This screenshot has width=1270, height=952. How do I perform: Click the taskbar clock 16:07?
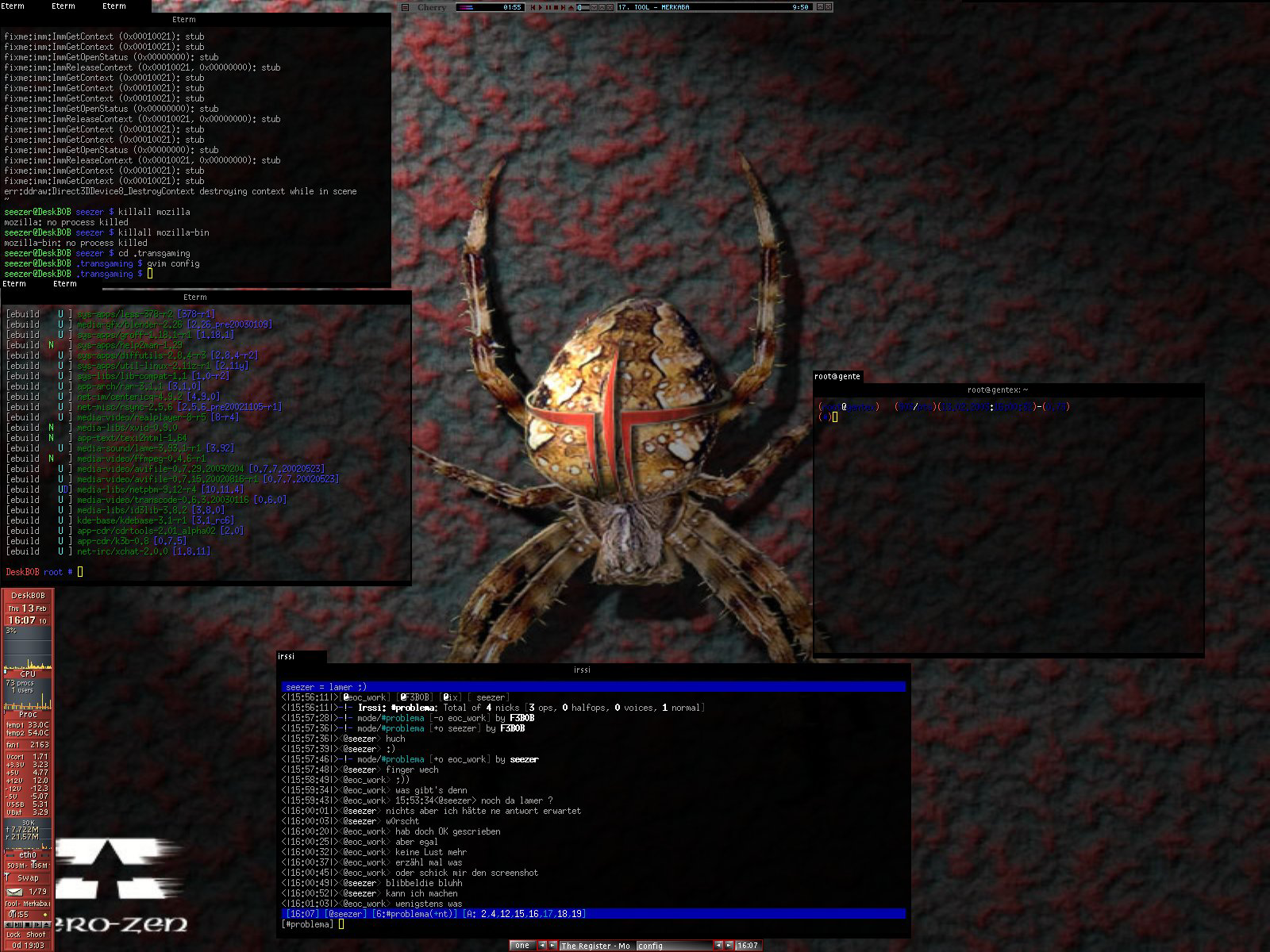pos(748,946)
